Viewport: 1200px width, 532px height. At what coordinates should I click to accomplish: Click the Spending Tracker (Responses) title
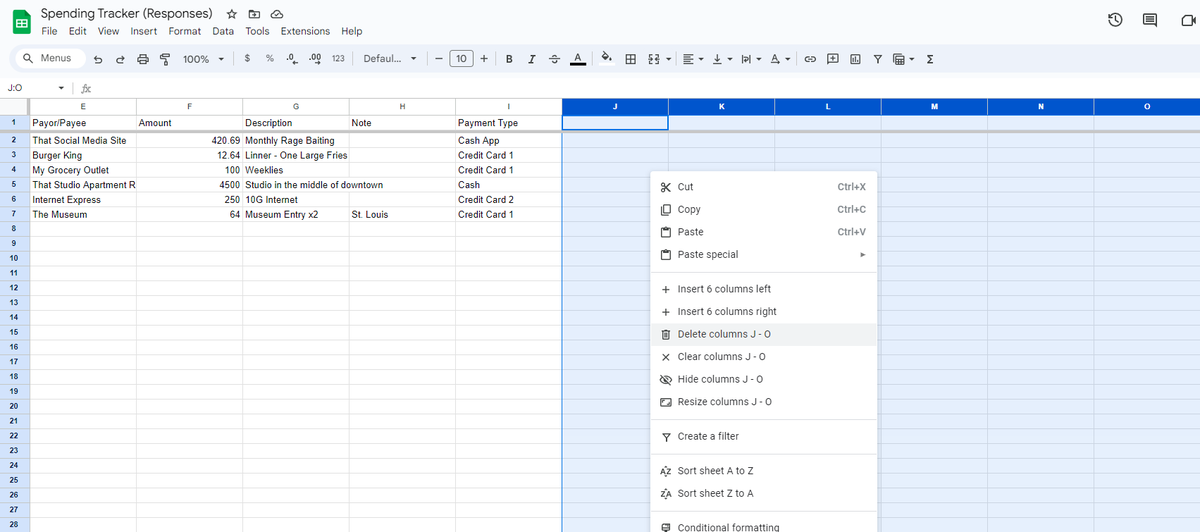pyautogui.click(x=126, y=14)
